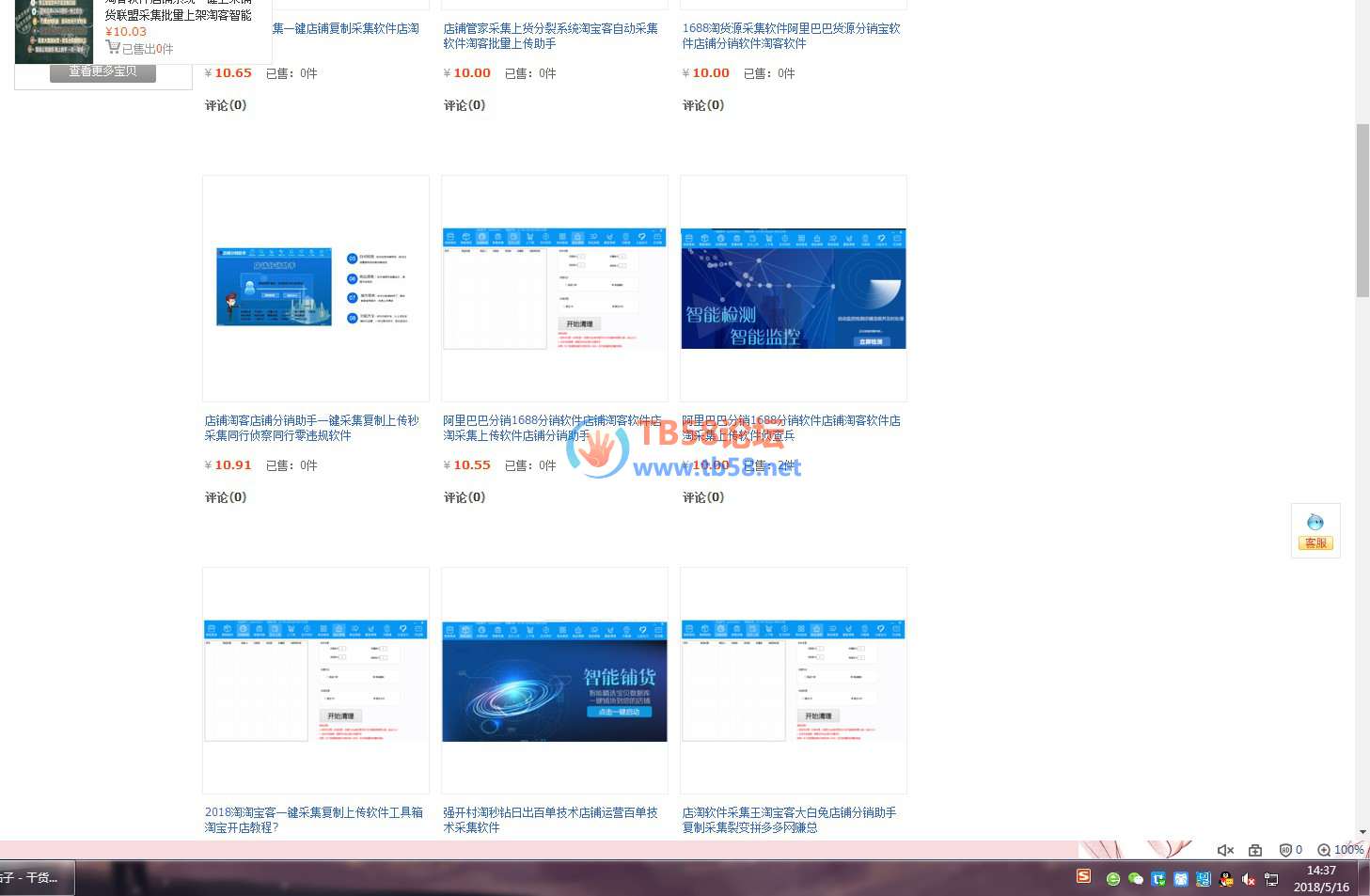Click the sidebar price ¥10.03
The width and height of the screenshot is (1370, 896).
(x=126, y=31)
